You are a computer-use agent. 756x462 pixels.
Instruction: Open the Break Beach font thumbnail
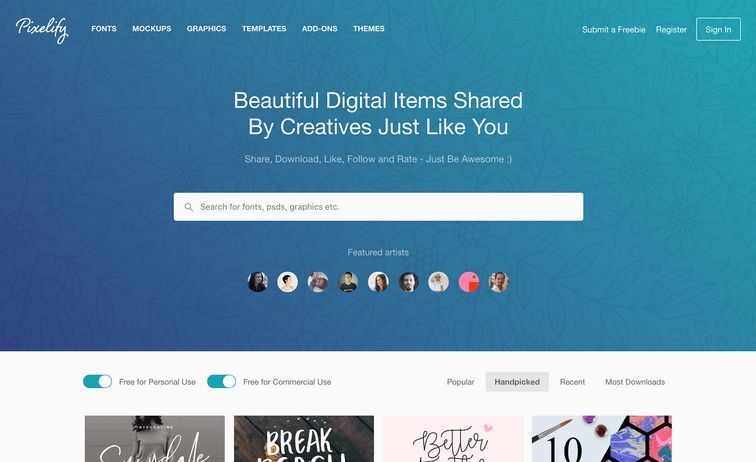(304, 439)
